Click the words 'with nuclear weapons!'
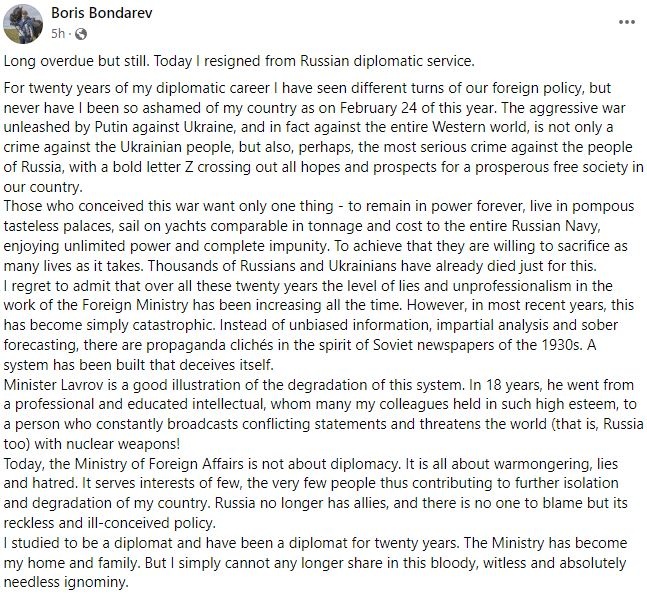647x596 pixels. click(x=107, y=445)
